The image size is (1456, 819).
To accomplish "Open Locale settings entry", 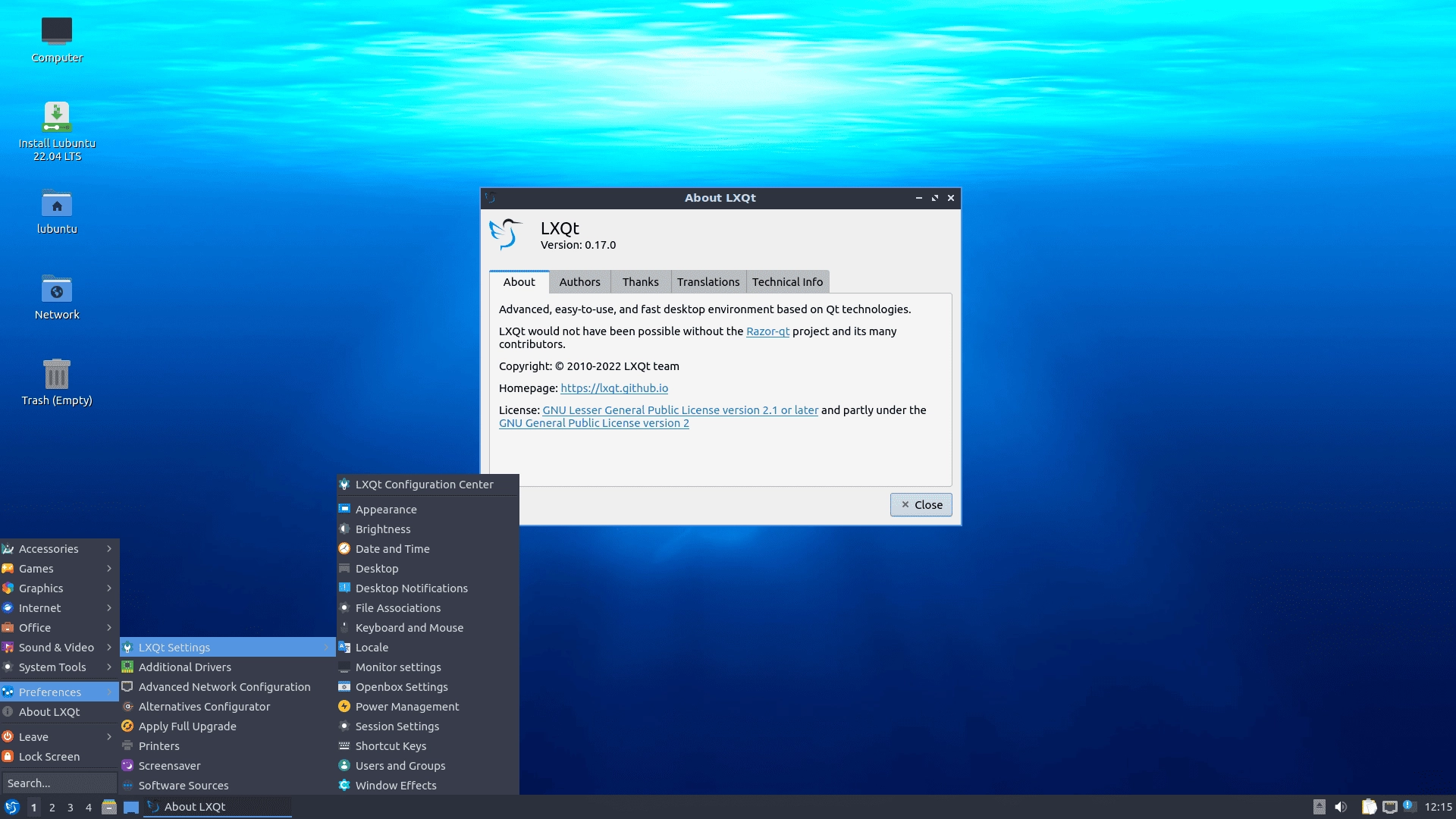I will 428,647.
